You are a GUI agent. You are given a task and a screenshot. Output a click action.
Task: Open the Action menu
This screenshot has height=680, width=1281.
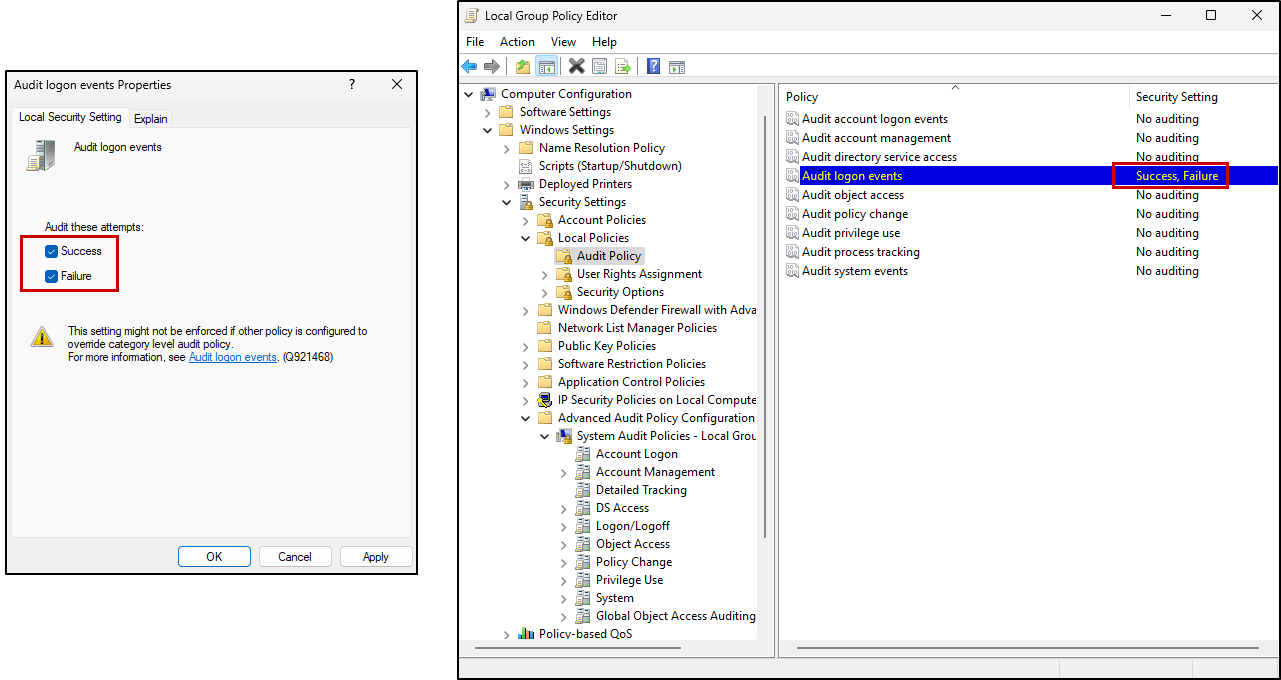[x=517, y=42]
